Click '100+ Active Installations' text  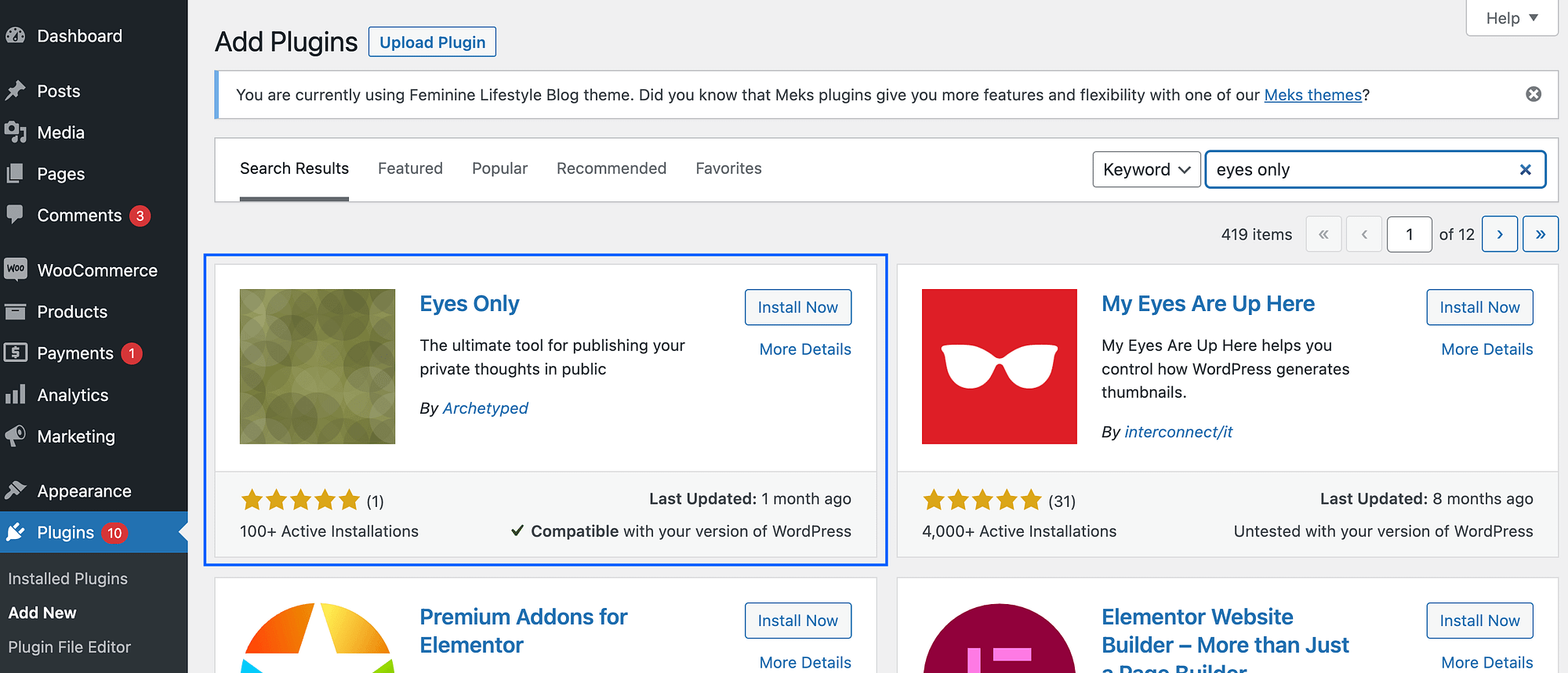point(329,531)
